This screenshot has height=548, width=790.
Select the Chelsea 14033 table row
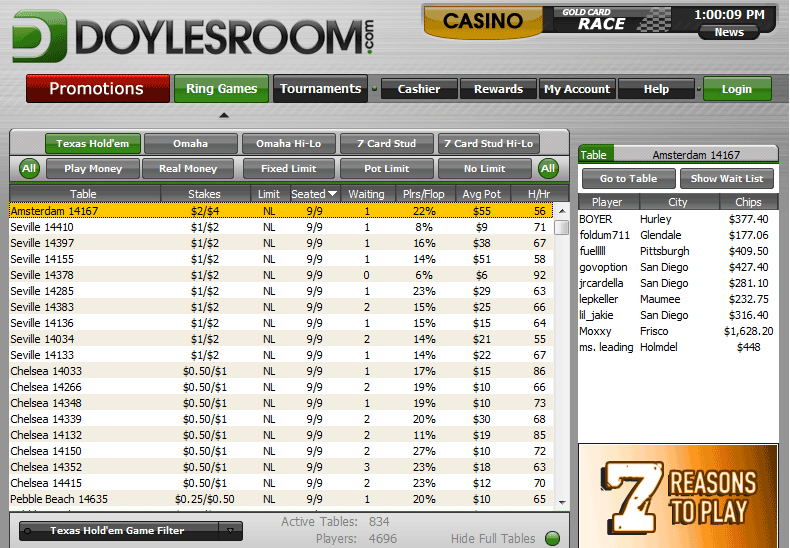coord(281,371)
